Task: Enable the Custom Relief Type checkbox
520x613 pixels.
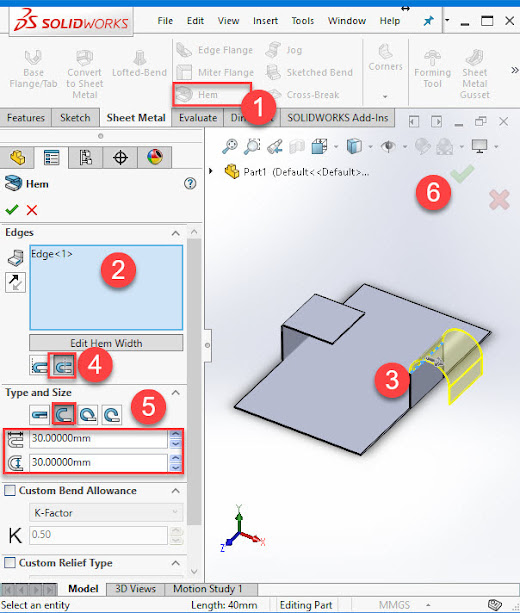Action: pos(10,563)
